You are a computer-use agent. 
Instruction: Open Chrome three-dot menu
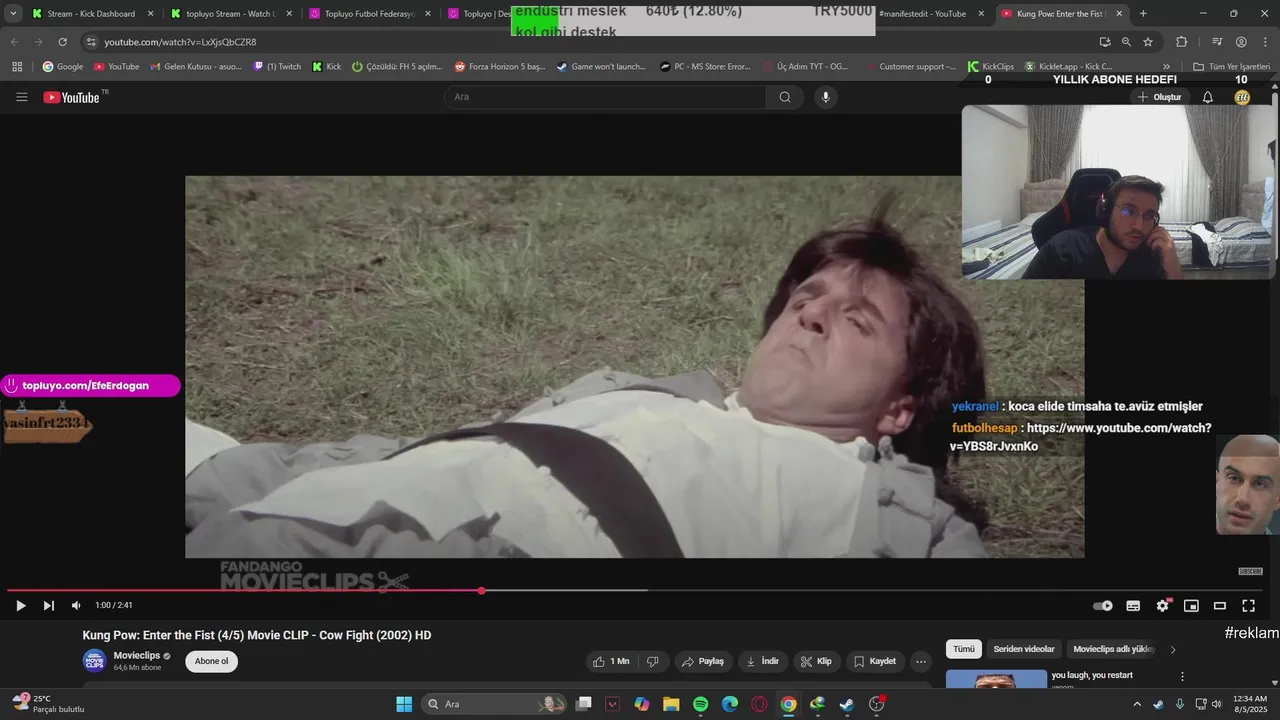[x=1265, y=42]
